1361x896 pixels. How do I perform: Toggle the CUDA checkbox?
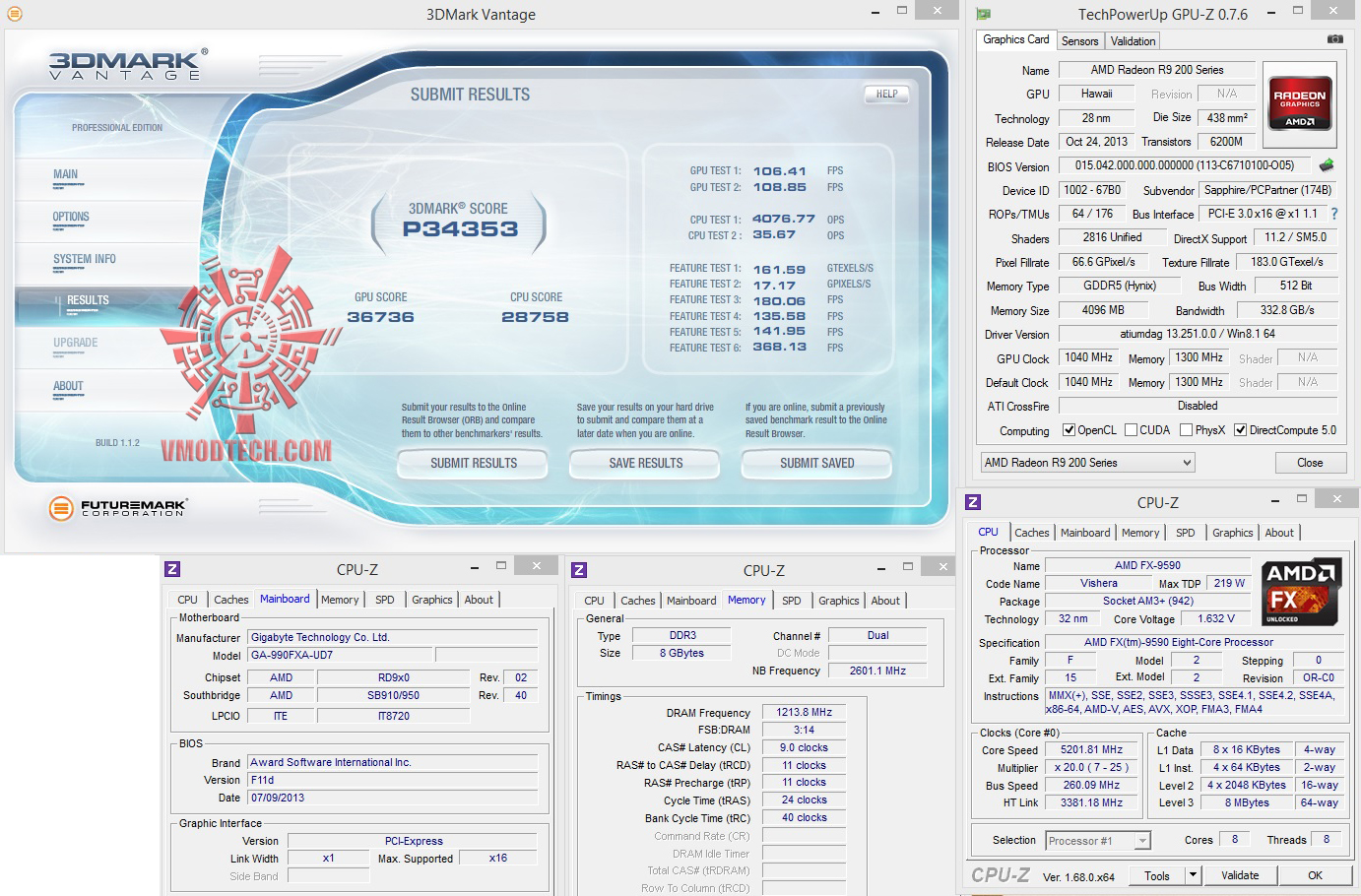(1131, 430)
